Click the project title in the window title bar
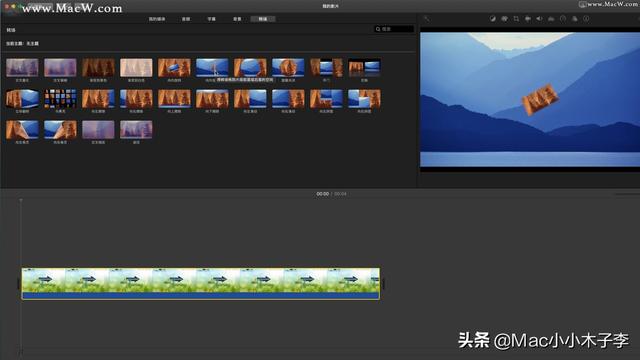 [x=331, y=6]
